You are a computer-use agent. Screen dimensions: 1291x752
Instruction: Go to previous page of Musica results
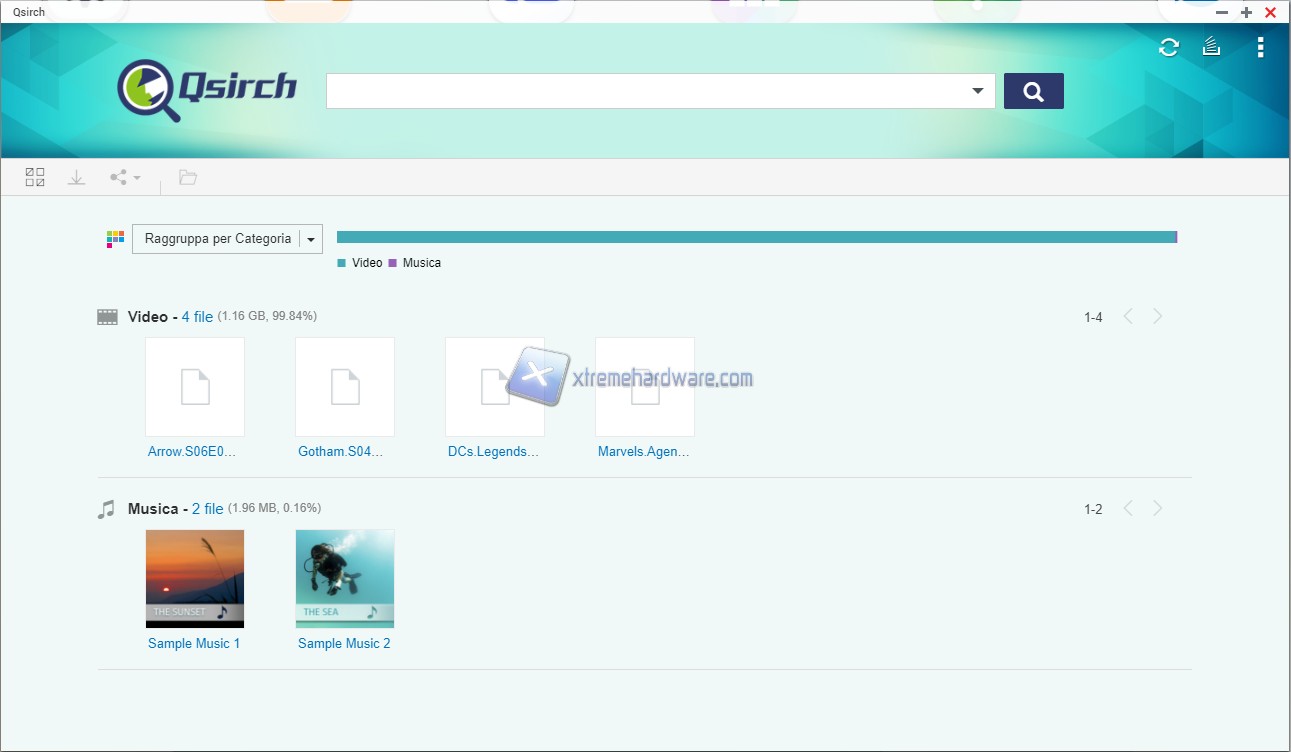(1128, 508)
